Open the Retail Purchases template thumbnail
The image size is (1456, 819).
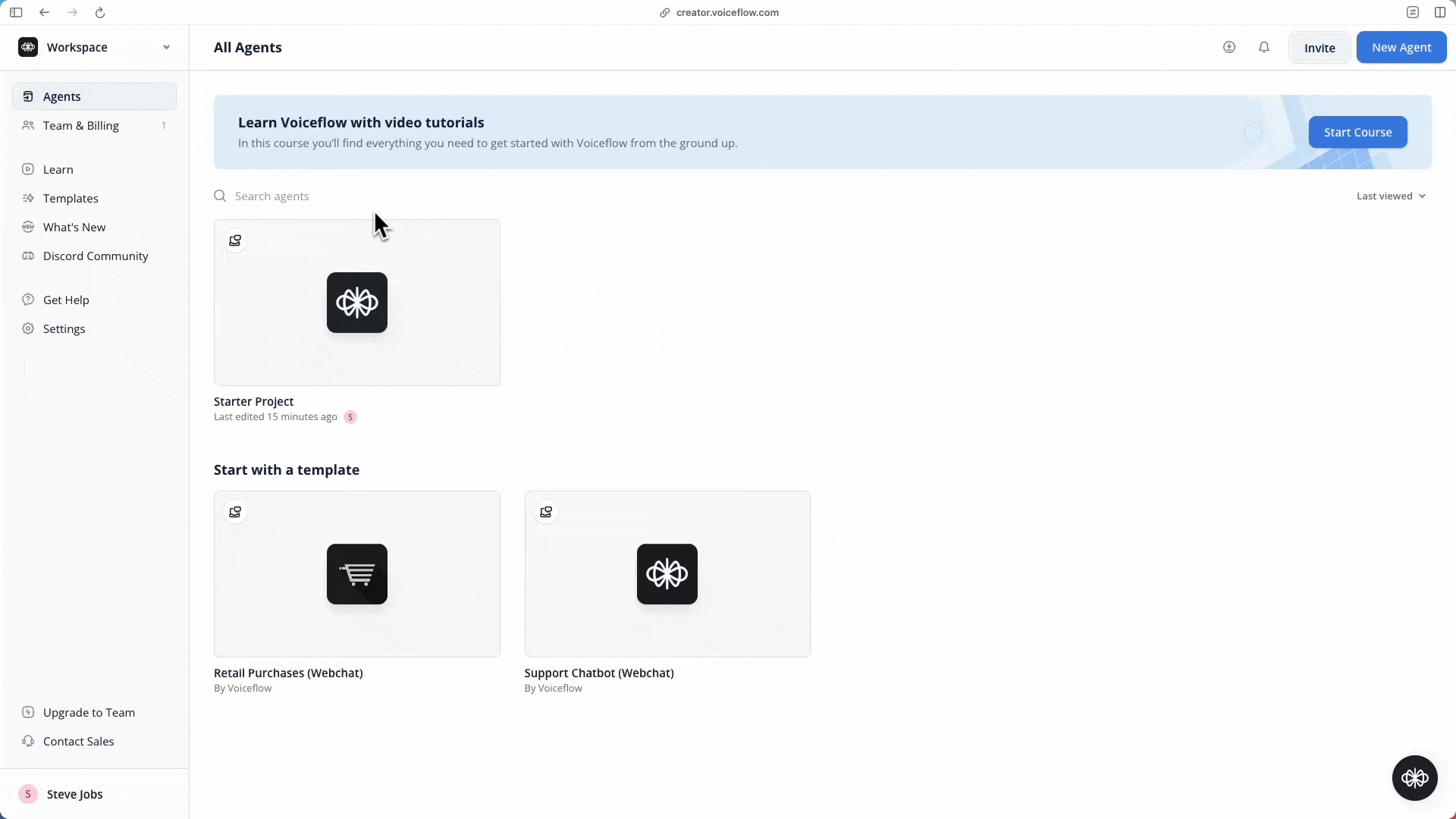click(x=357, y=574)
